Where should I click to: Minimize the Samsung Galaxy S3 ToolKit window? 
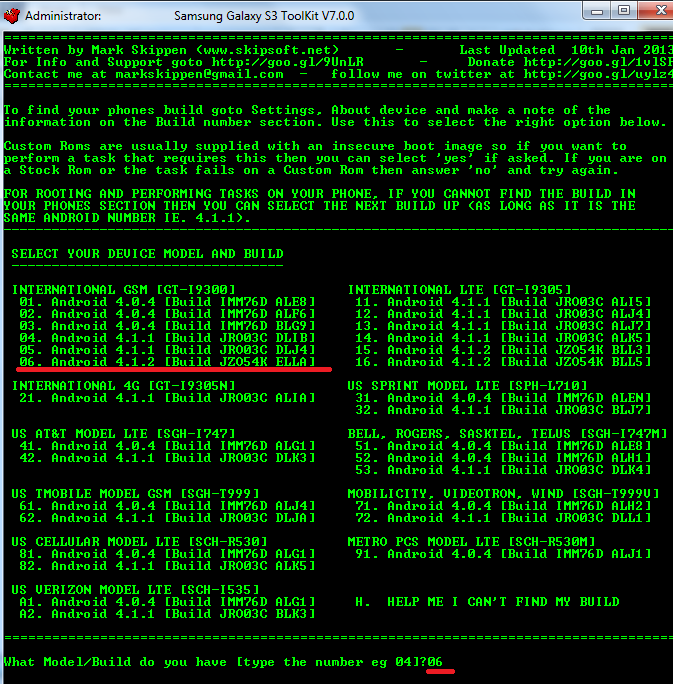[x=596, y=11]
